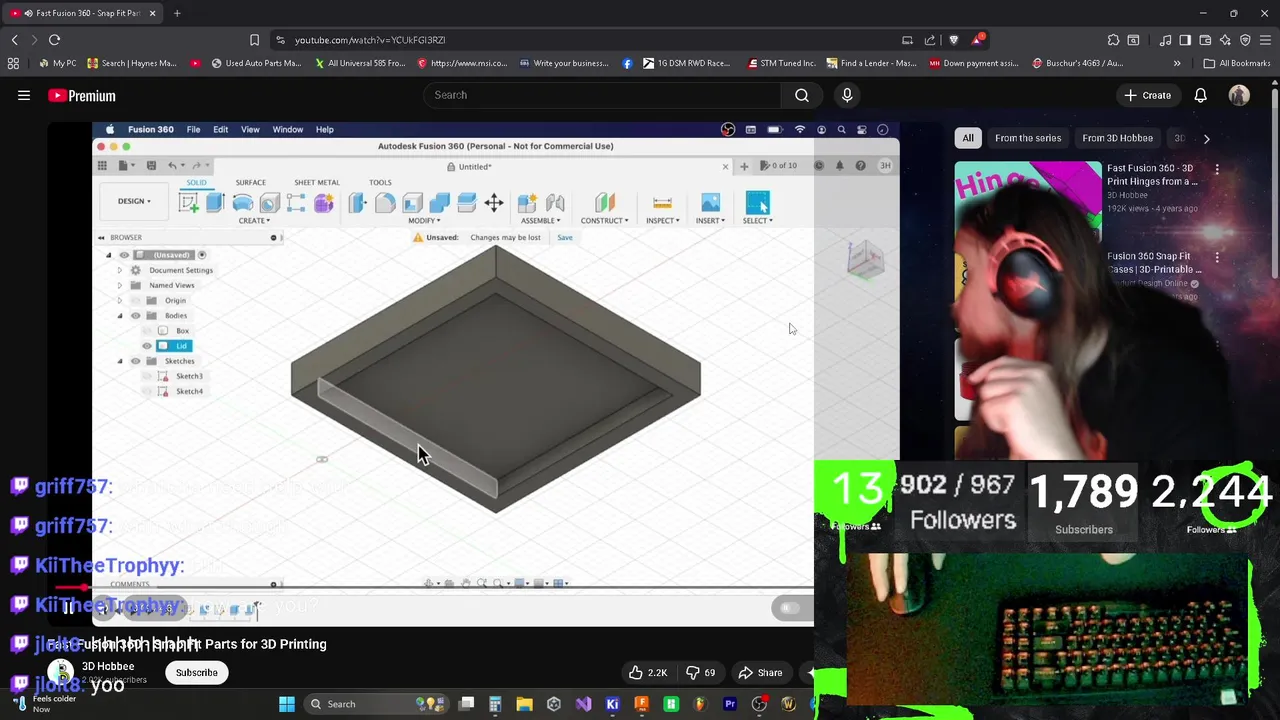Screen dimensions: 1280x720
Task: Open the Rectangular Pattern tool
Action: (296, 203)
